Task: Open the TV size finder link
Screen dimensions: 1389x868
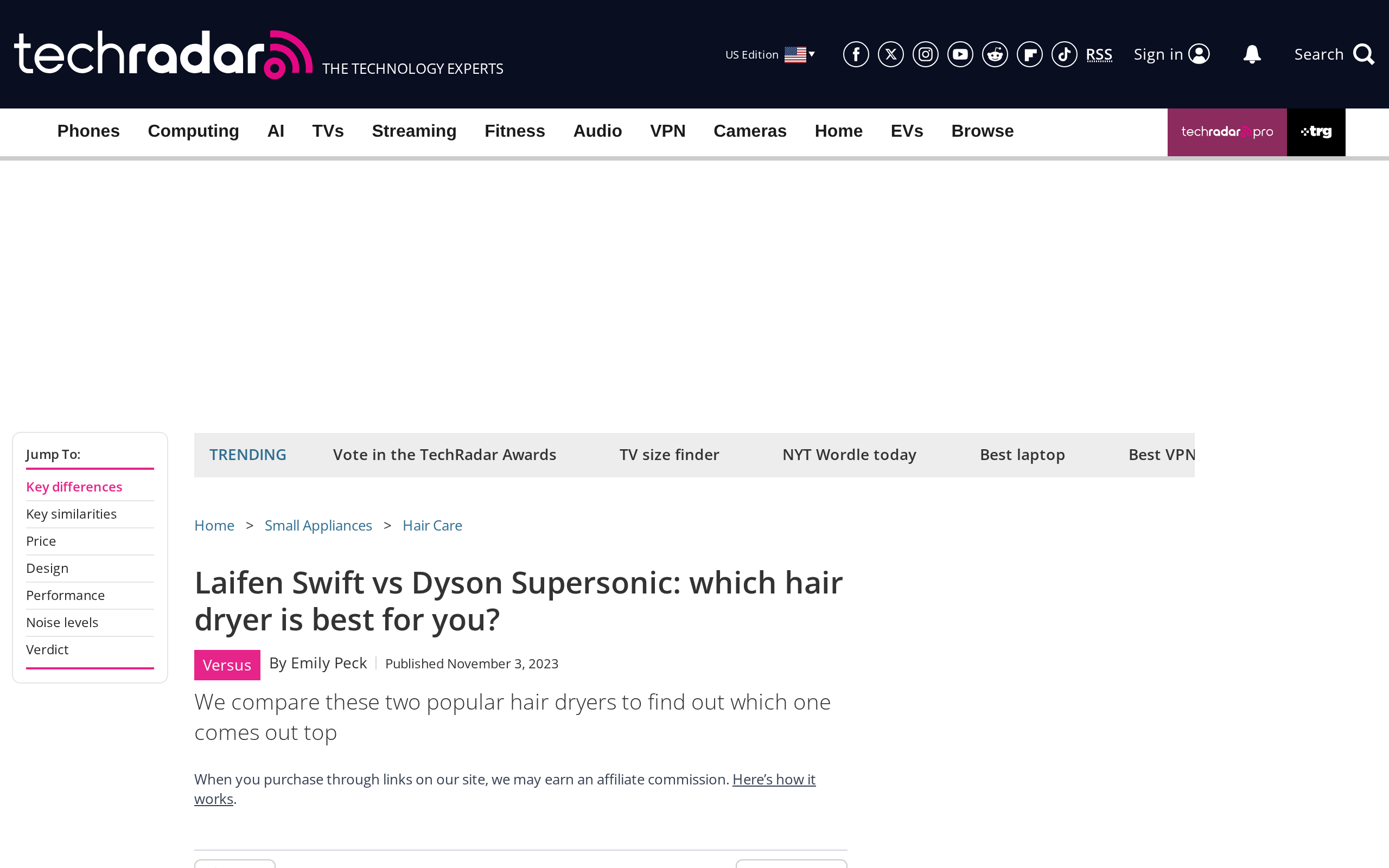Action: (x=669, y=455)
